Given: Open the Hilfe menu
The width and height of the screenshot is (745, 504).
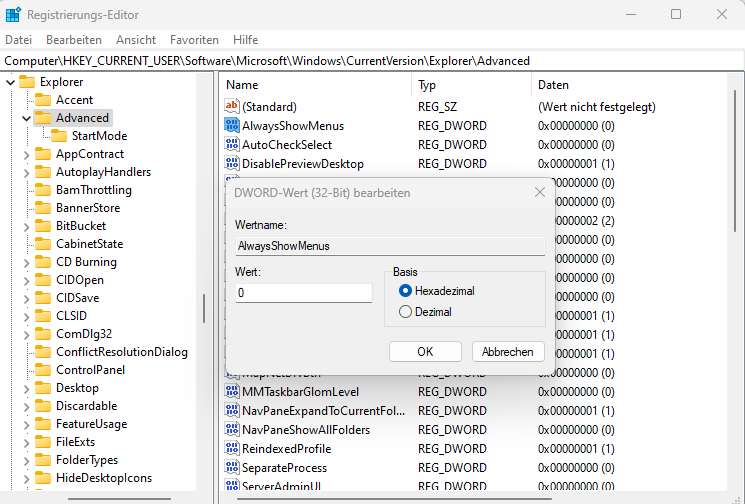Looking at the screenshot, I should pyautogui.click(x=246, y=40).
